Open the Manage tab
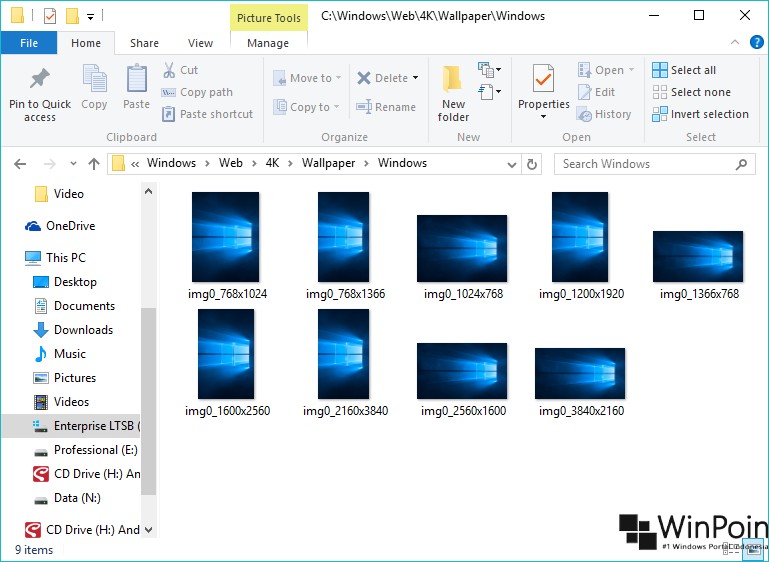Image resolution: width=769 pixels, height=562 pixels. pos(268,43)
